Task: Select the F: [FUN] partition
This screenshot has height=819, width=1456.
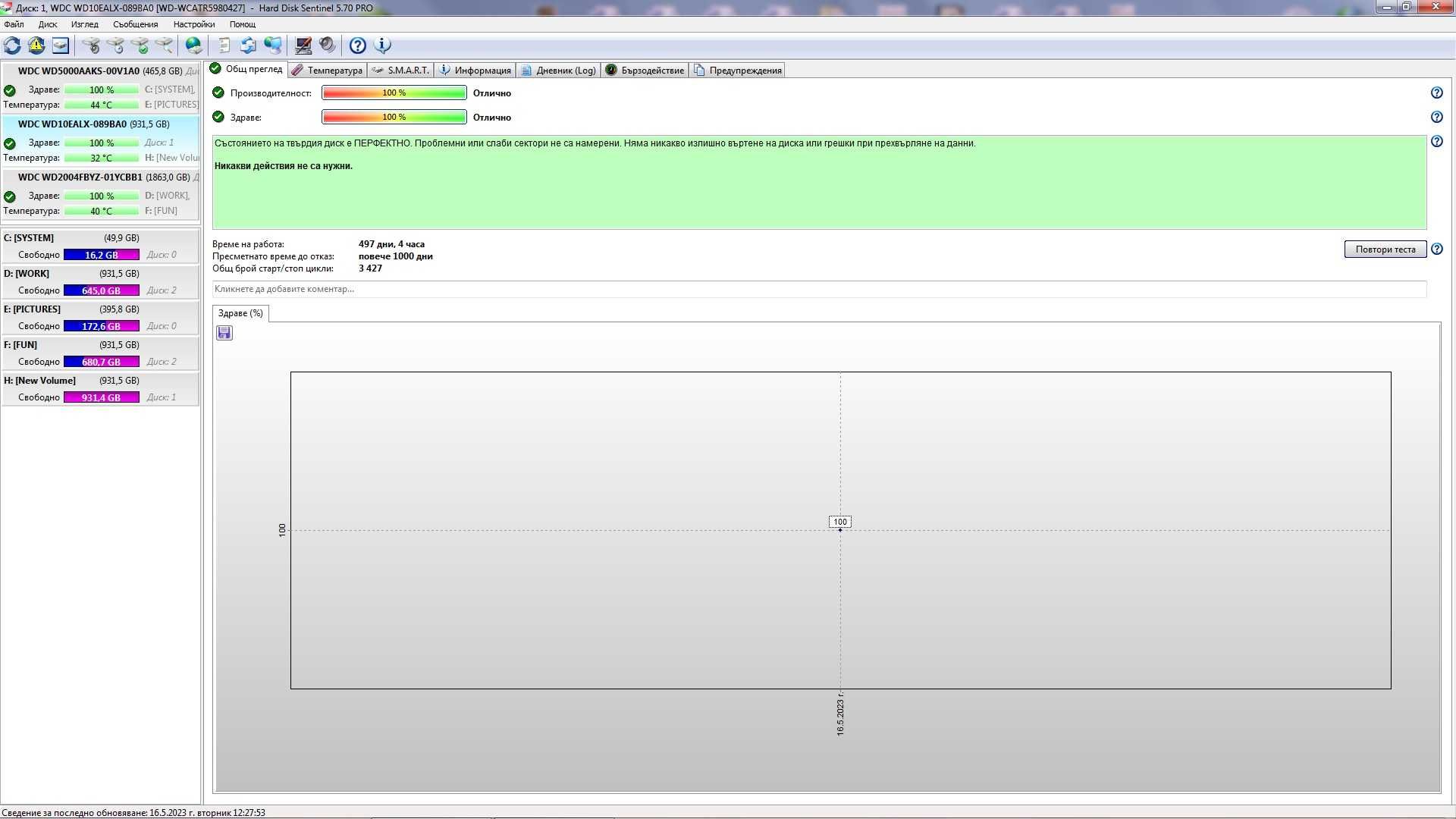Action: tap(100, 353)
